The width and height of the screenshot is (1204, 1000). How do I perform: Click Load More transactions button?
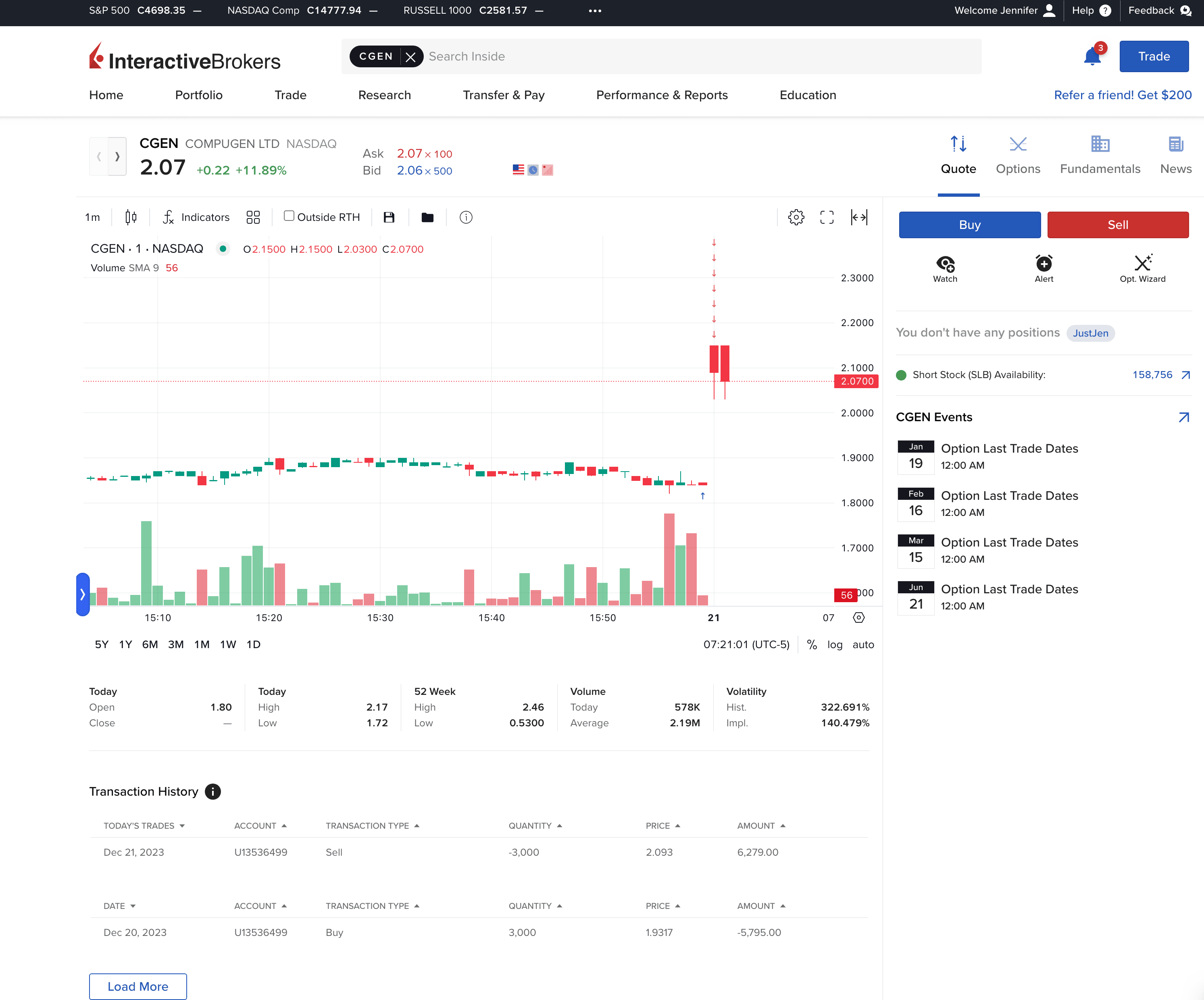(x=137, y=986)
